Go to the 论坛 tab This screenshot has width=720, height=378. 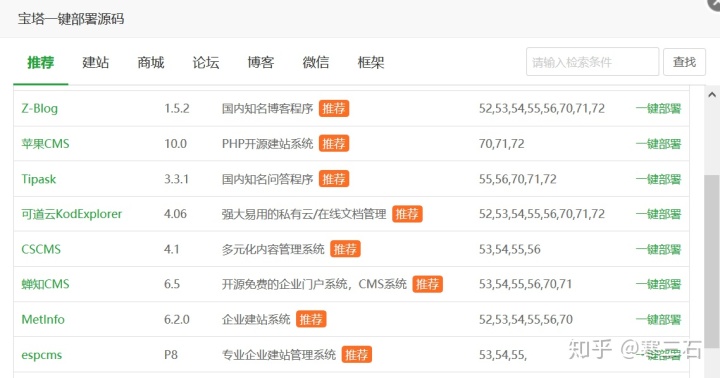point(206,62)
